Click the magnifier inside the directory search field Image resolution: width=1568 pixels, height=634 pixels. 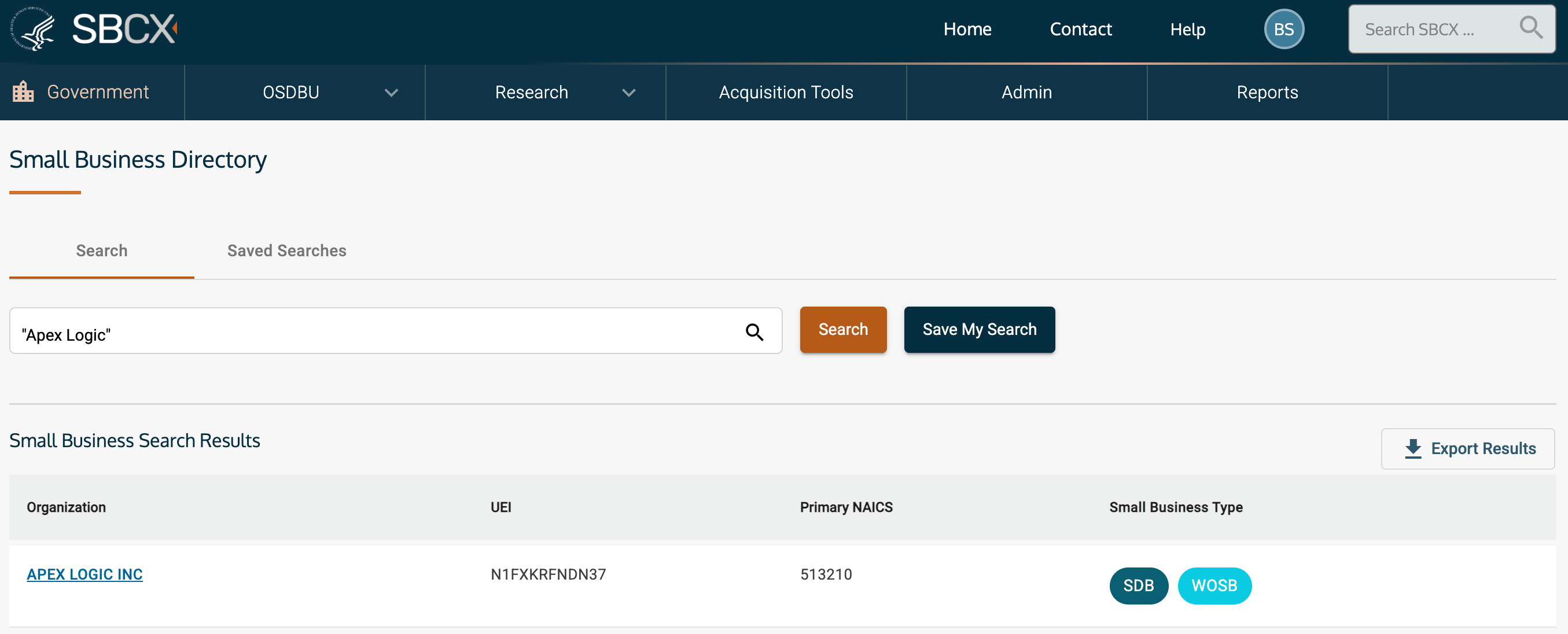tap(753, 331)
